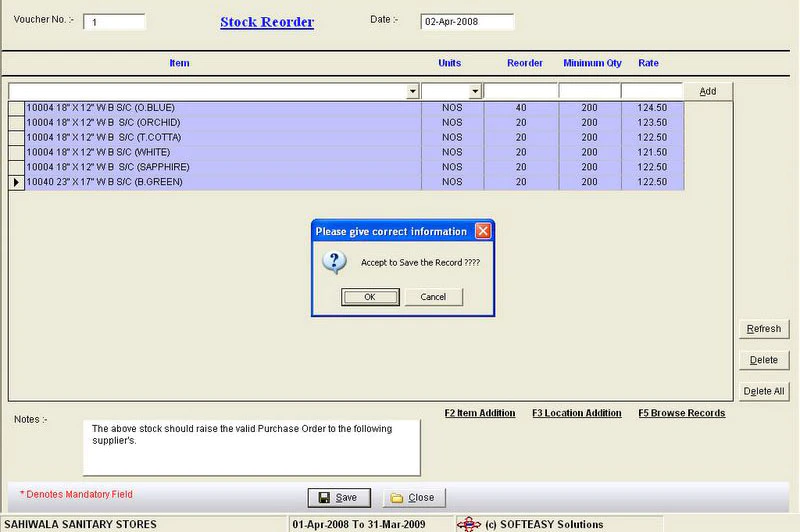Open the Item combo box dropdown arrow
The image size is (800, 532).
(412, 92)
